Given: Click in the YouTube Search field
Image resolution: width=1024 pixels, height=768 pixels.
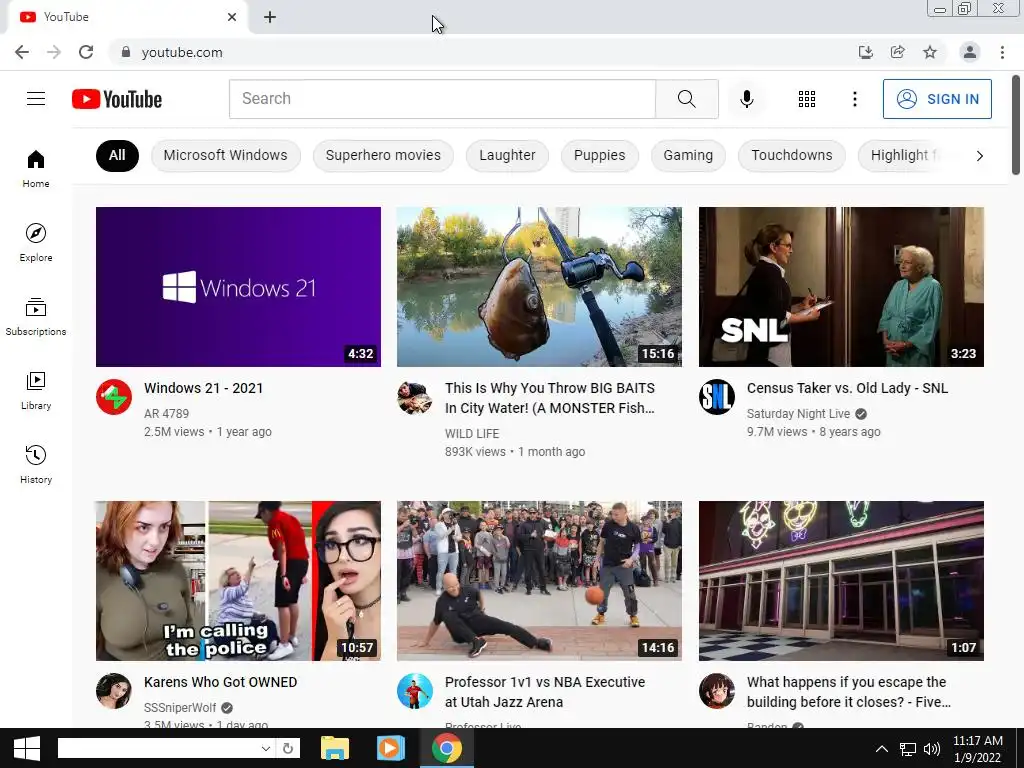Looking at the screenshot, I should [x=442, y=99].
